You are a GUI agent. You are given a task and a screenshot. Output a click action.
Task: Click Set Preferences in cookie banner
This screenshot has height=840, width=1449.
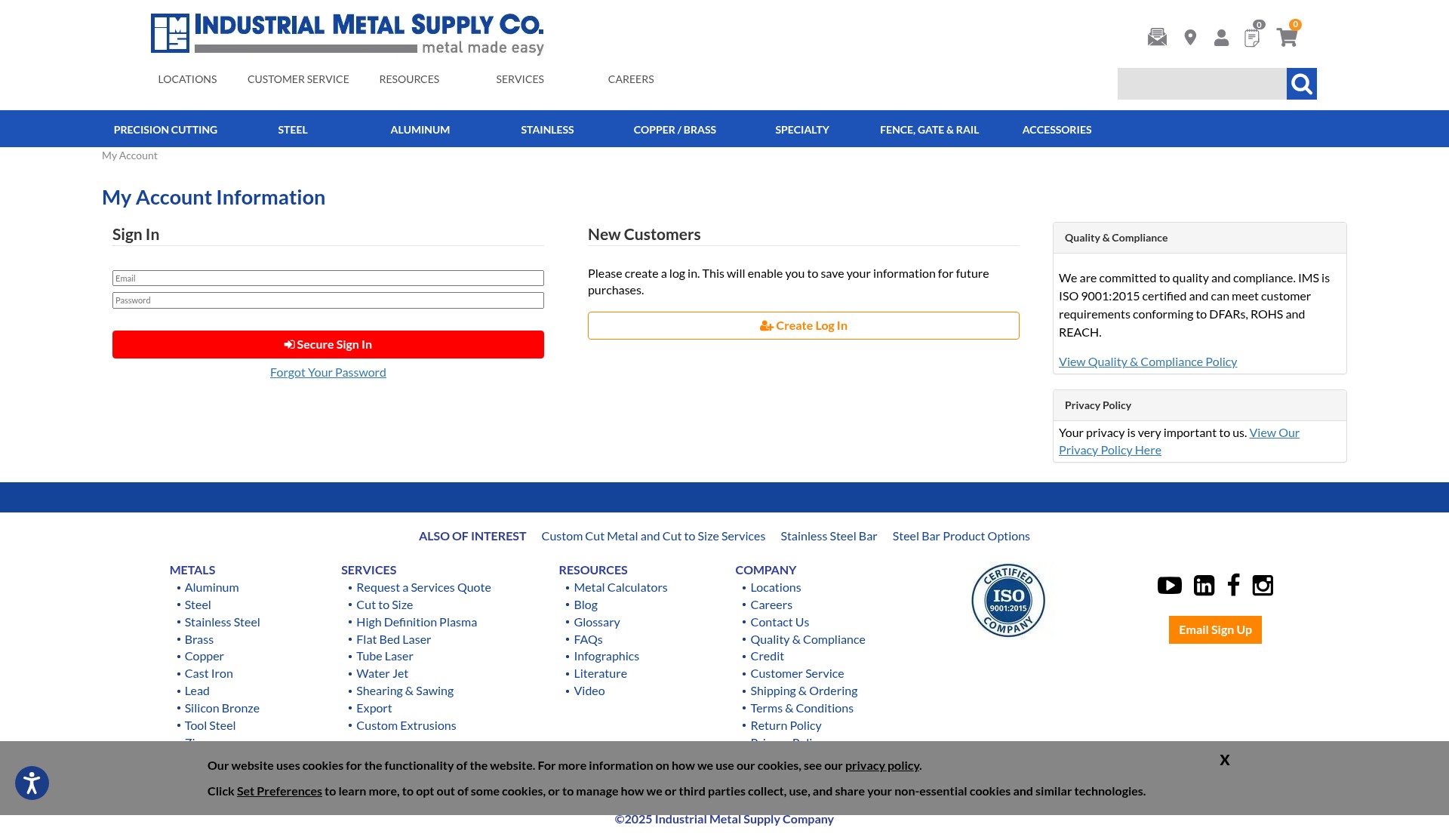point(279,792)
